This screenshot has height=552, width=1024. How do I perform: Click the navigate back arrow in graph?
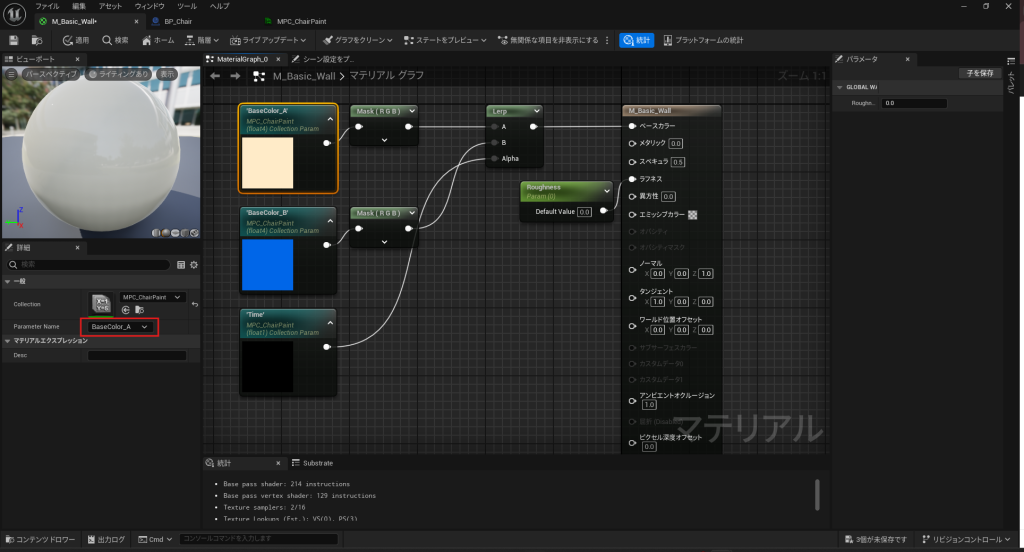(213, 76)
